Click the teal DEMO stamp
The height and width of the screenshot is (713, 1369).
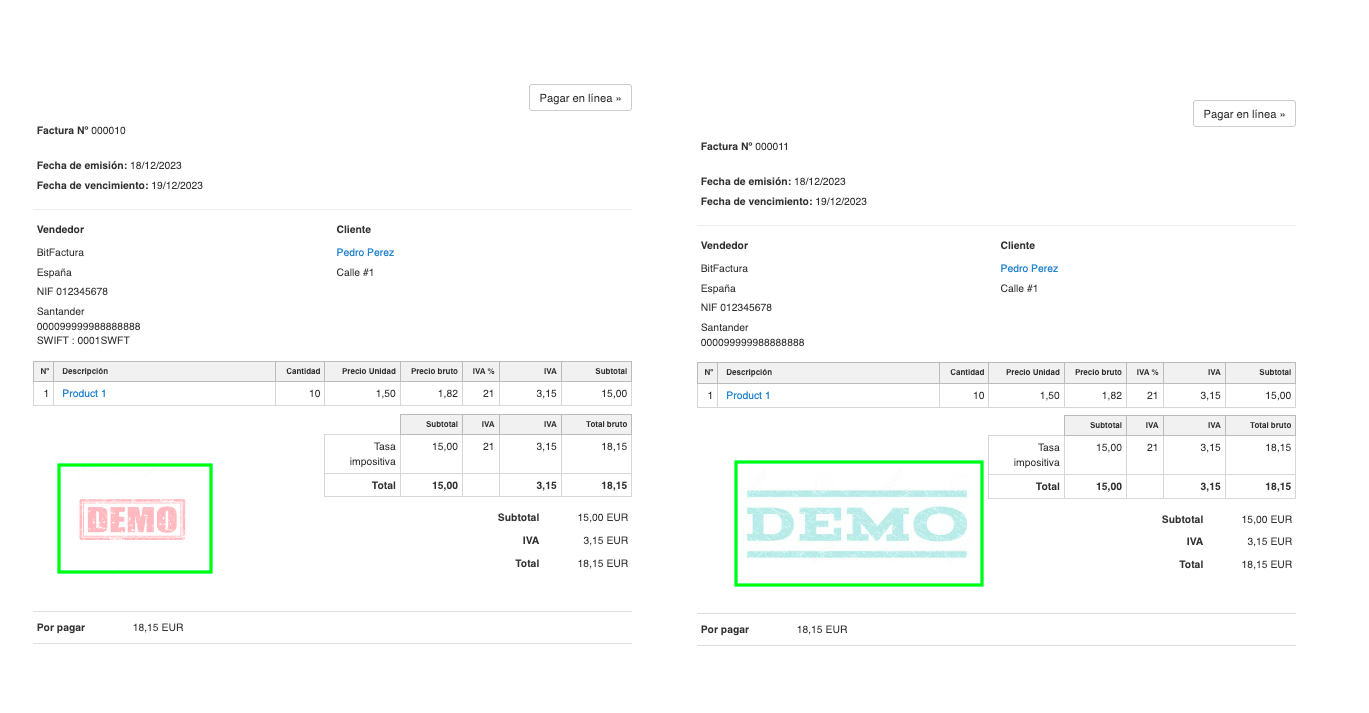(857, 524)
